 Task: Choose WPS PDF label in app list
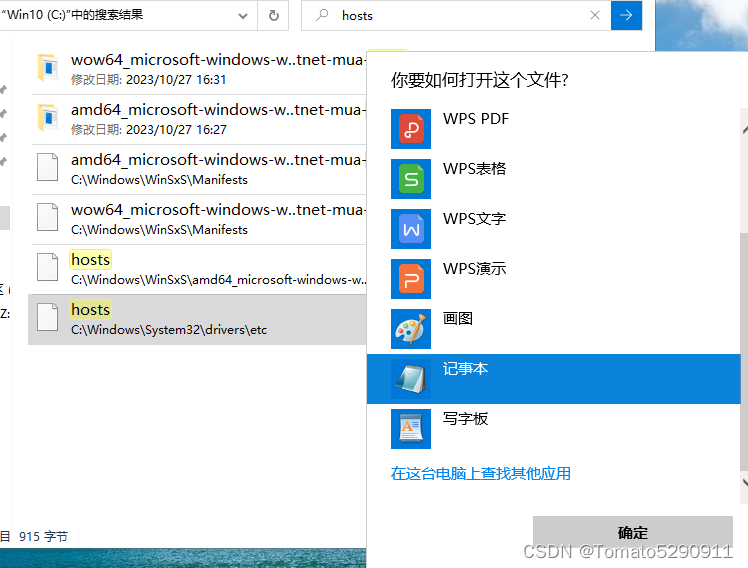476,118
